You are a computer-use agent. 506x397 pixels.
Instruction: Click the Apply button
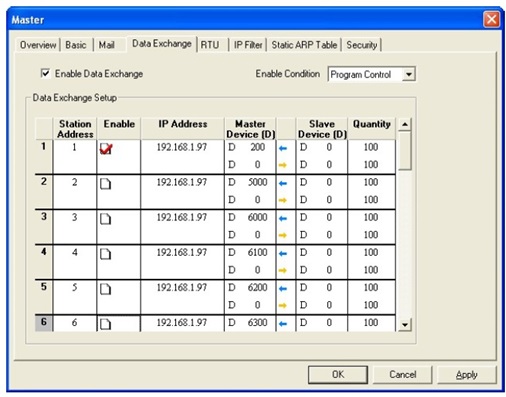tap(467, 375)
